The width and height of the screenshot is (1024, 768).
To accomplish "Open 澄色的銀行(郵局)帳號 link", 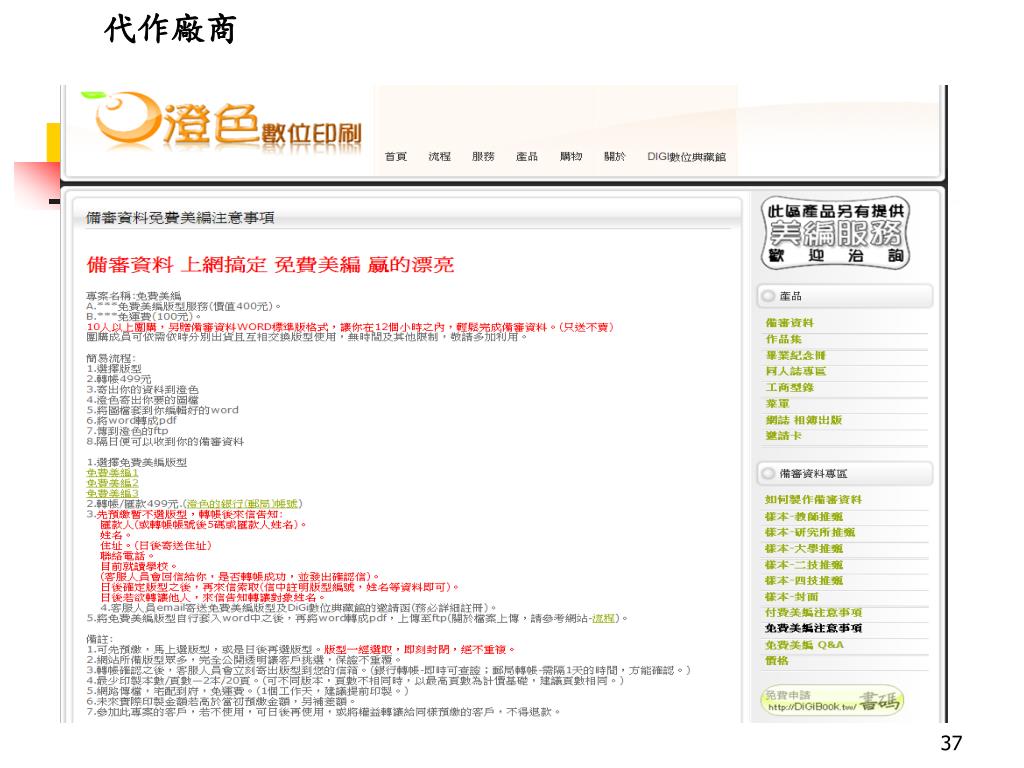I will click(242, 504).
